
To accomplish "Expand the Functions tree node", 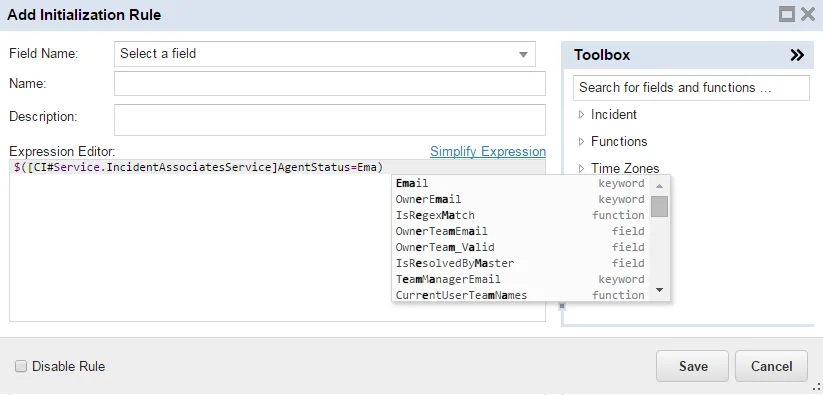I will point(581,141).
